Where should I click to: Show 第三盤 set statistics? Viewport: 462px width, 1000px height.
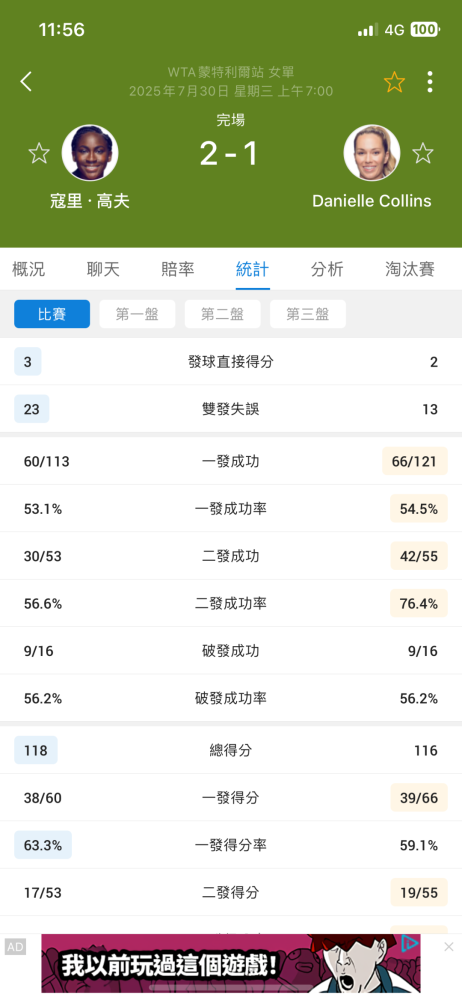click(308, 314)
